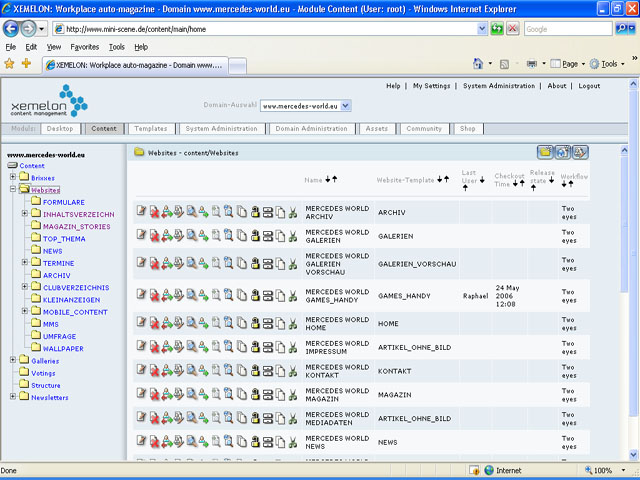Viewport: 640px width, 480px height.
Task: Switch to the Domain Administration module tab
Action: pyautogui.click(x=311, y=129)
